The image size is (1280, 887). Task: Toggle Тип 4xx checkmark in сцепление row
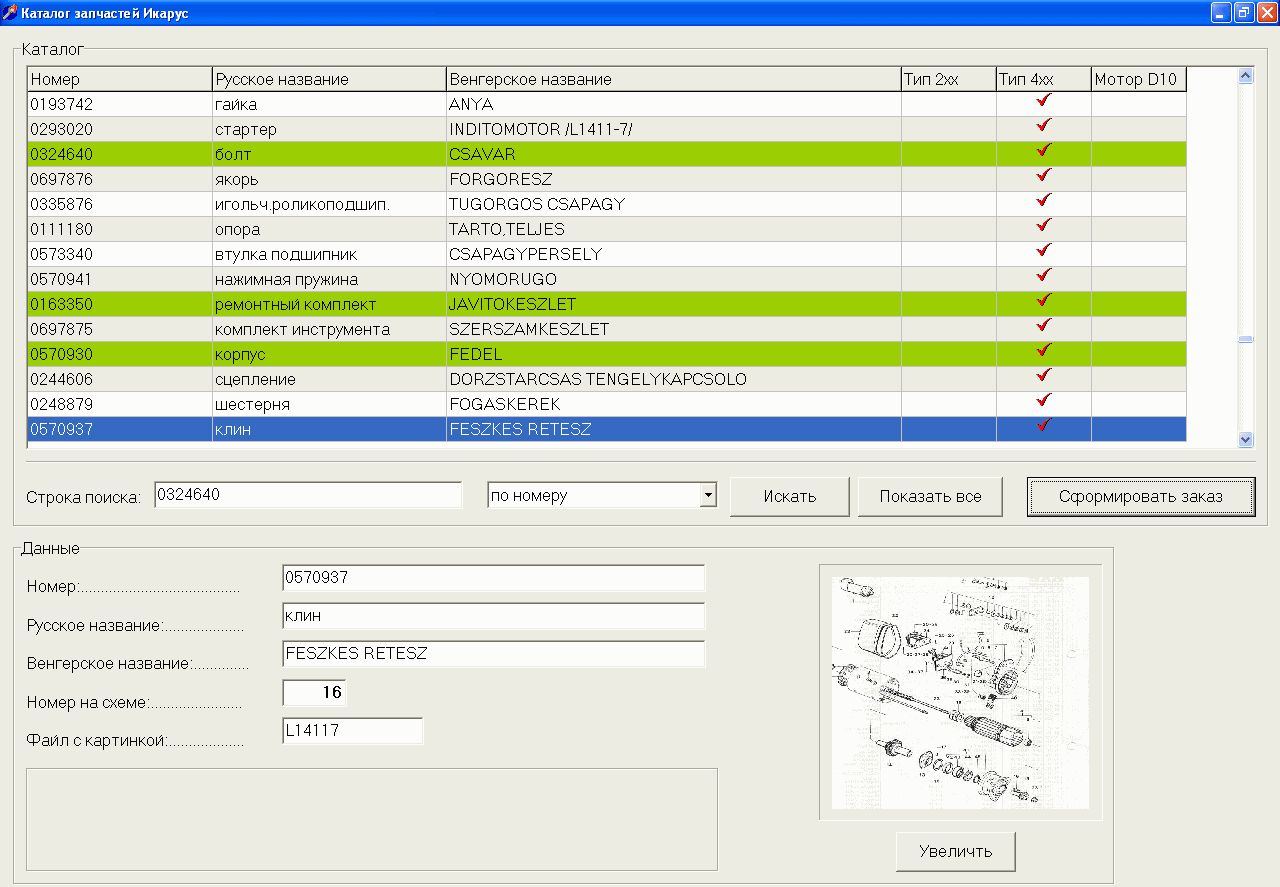[x=1044, y=376]
